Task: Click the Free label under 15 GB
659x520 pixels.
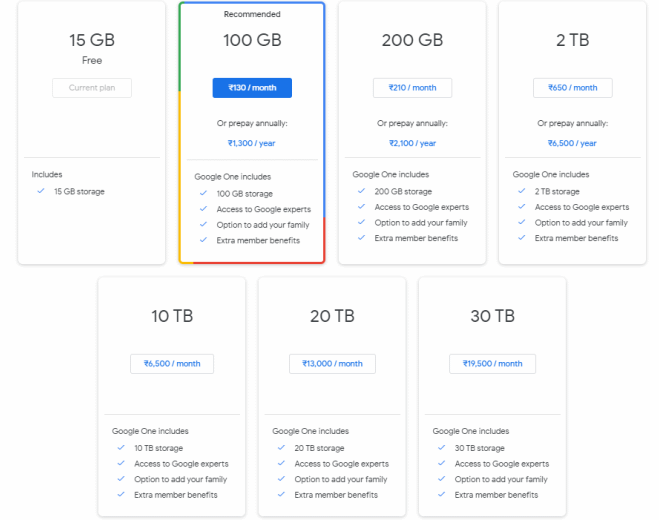Action: [x=92, y=61]
